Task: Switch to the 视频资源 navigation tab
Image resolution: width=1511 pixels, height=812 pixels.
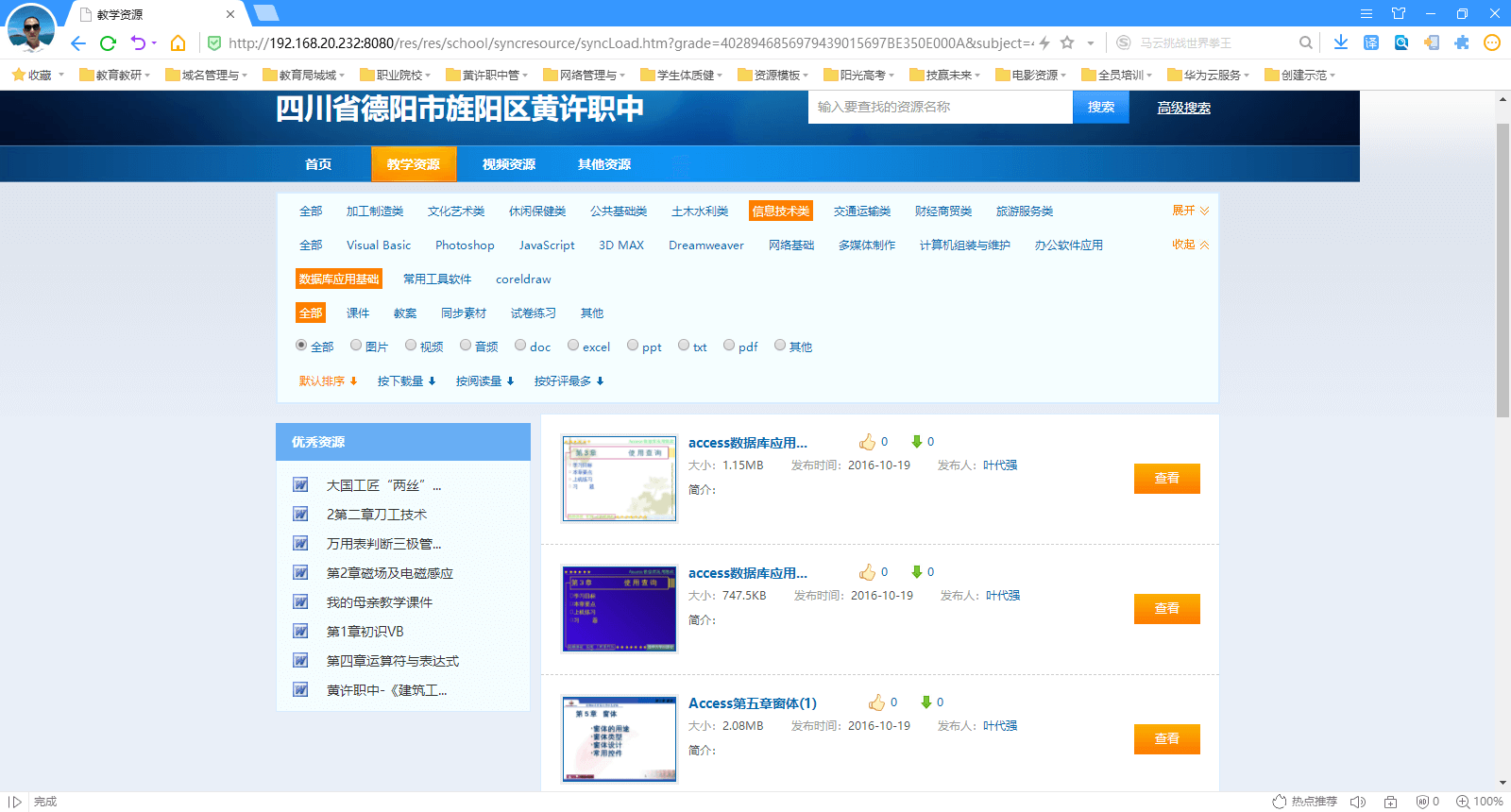Action: tap(508, 164)
